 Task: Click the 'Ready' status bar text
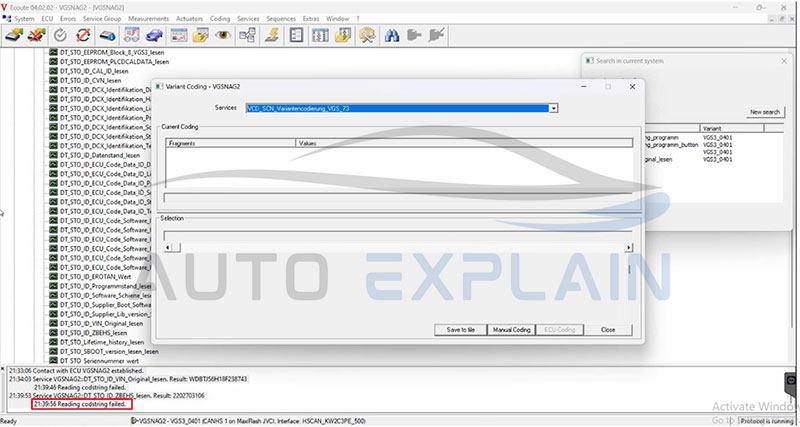point(8,421)
